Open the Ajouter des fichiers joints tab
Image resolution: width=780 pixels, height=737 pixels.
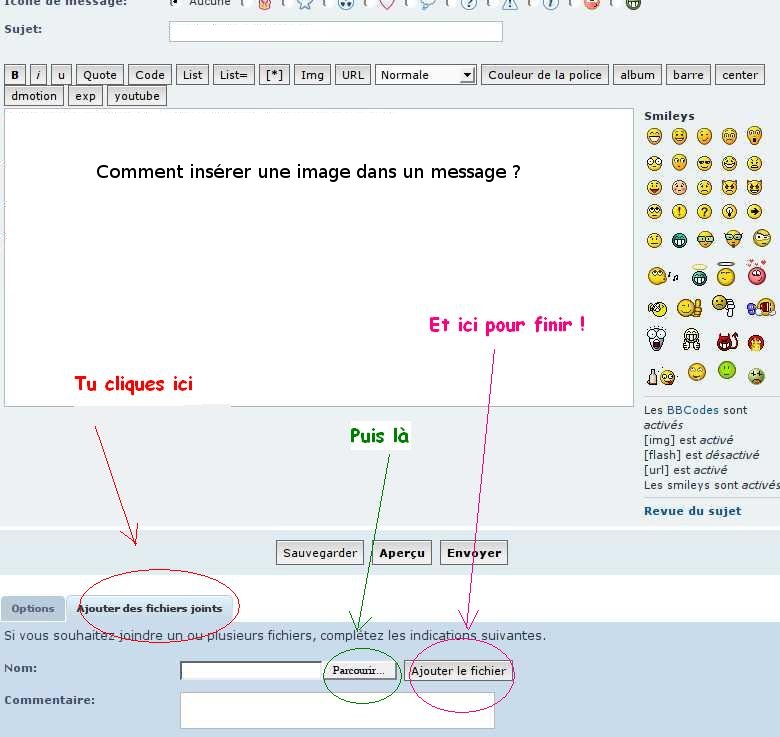(149, 609)
